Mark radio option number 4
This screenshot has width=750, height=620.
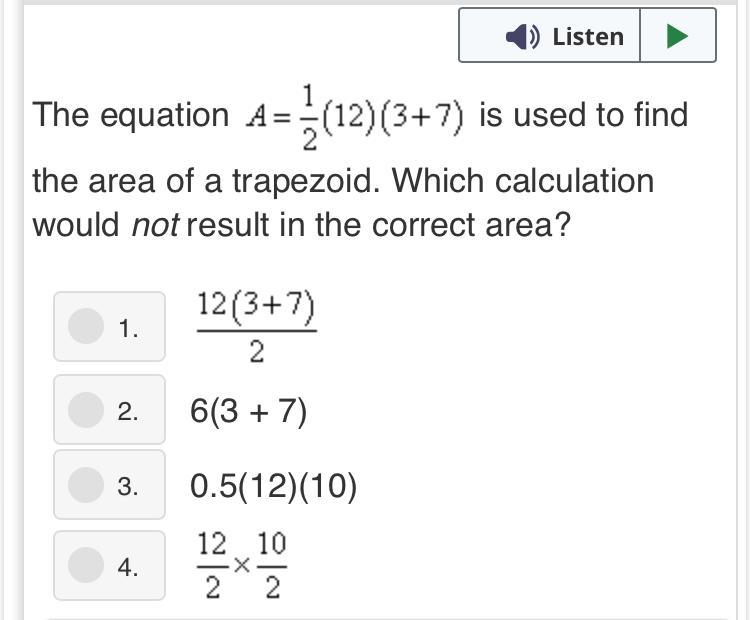pyautogui.click(x=86, y=566)
